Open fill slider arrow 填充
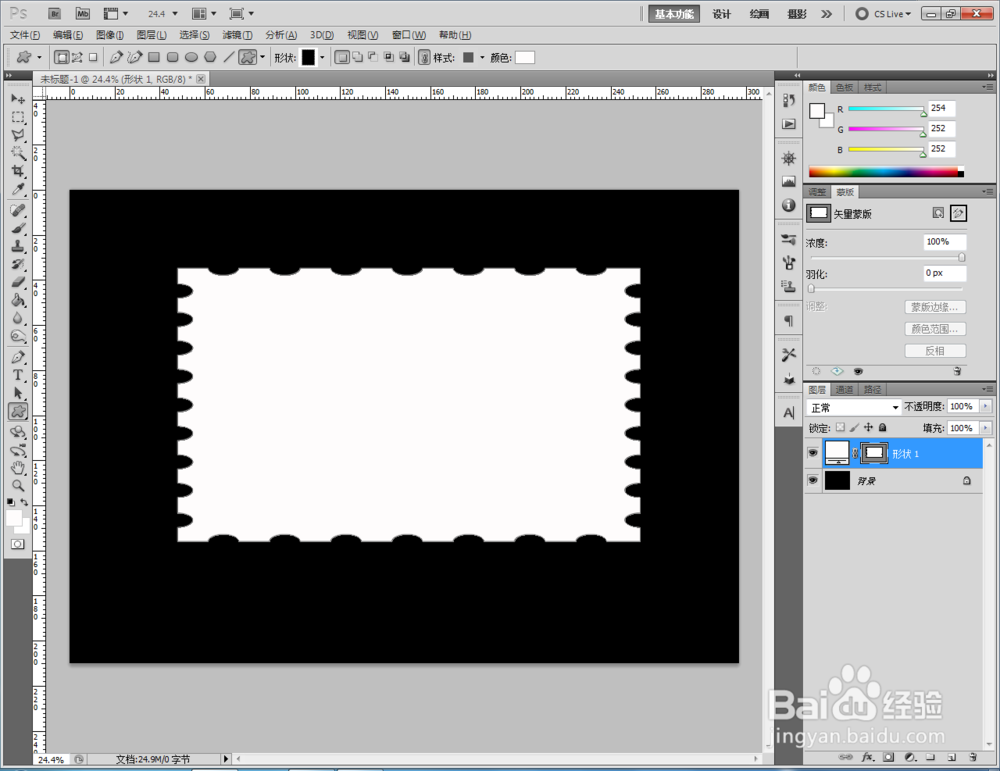 tap(985, 428)
